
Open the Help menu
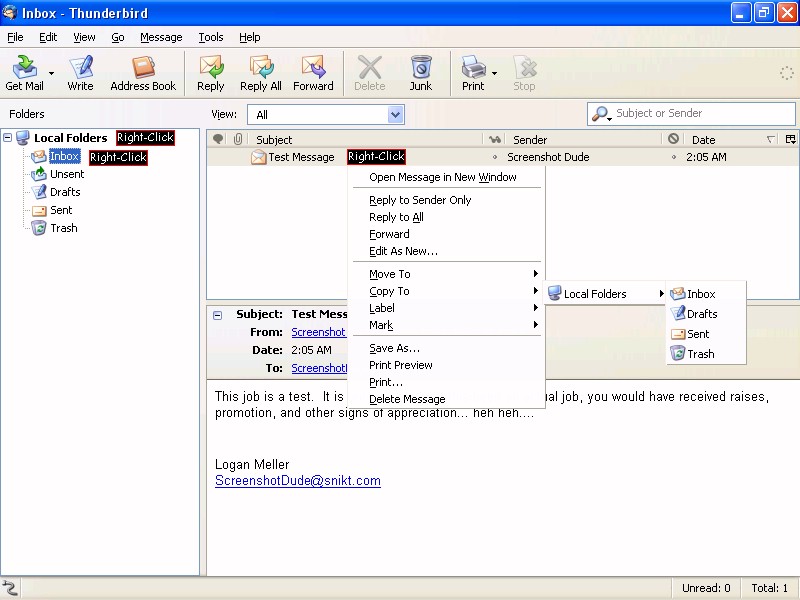point(249,37)
